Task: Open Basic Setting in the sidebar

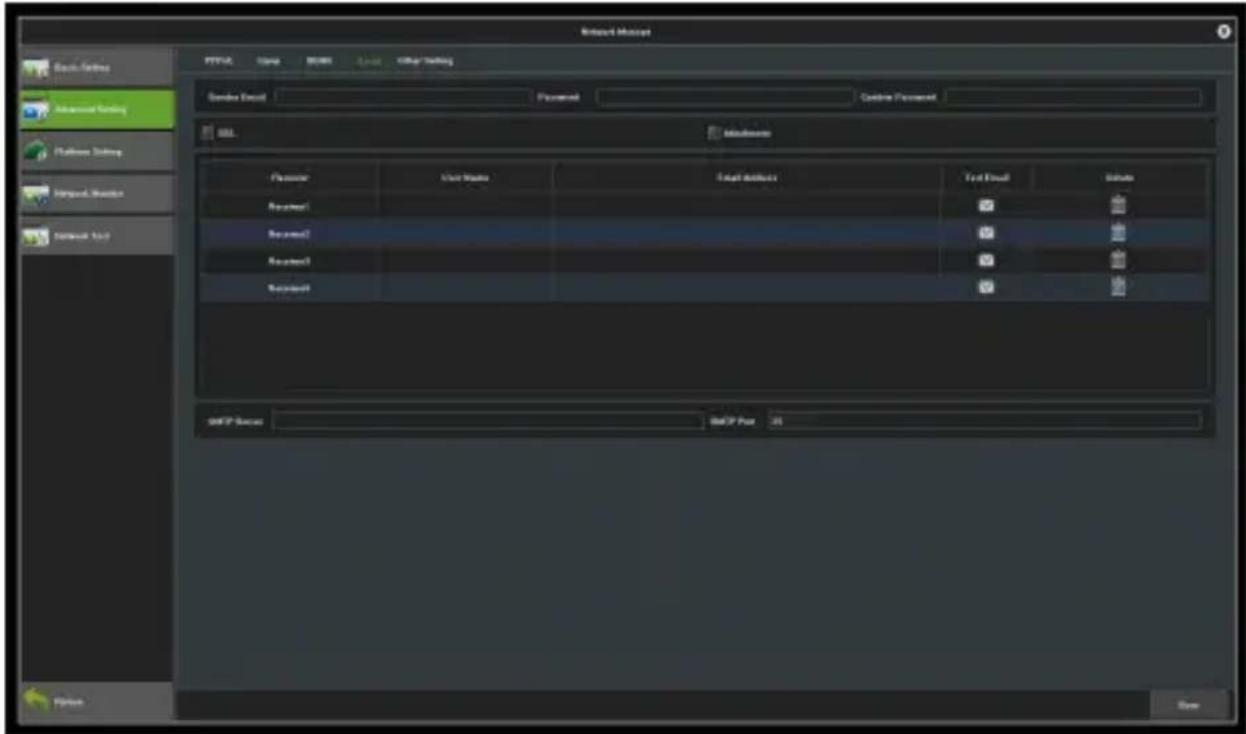Action: (x=97, y=66)
